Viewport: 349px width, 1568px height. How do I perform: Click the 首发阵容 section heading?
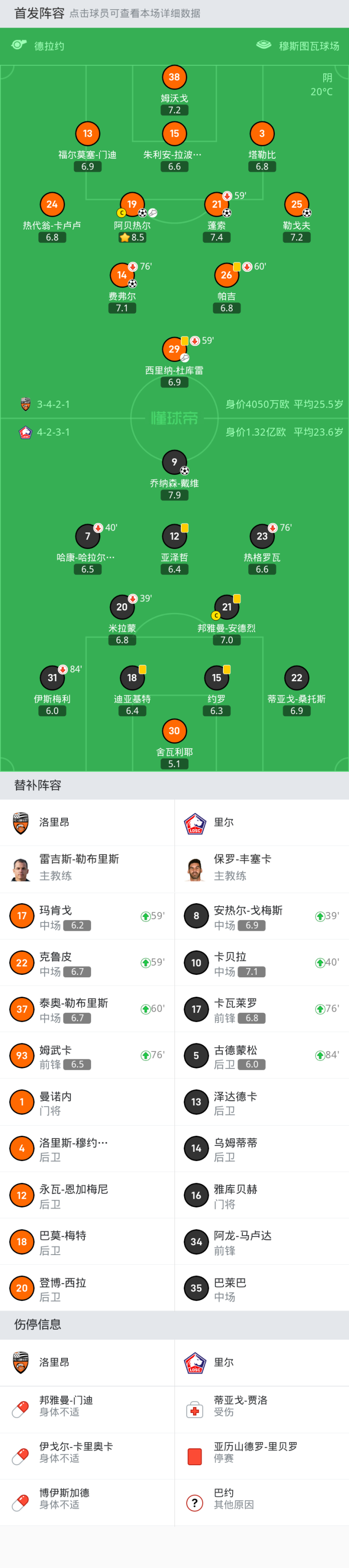pos(39,14)
